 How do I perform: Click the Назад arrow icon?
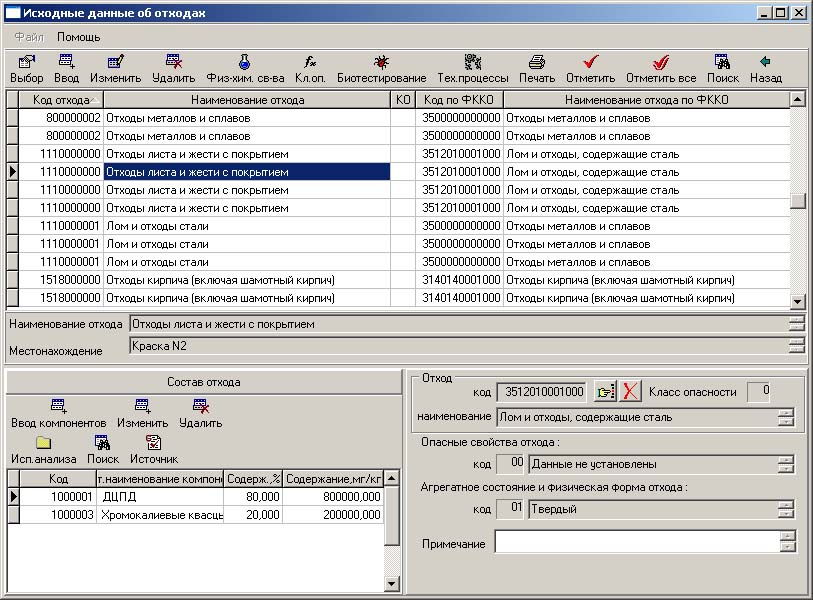765,69
